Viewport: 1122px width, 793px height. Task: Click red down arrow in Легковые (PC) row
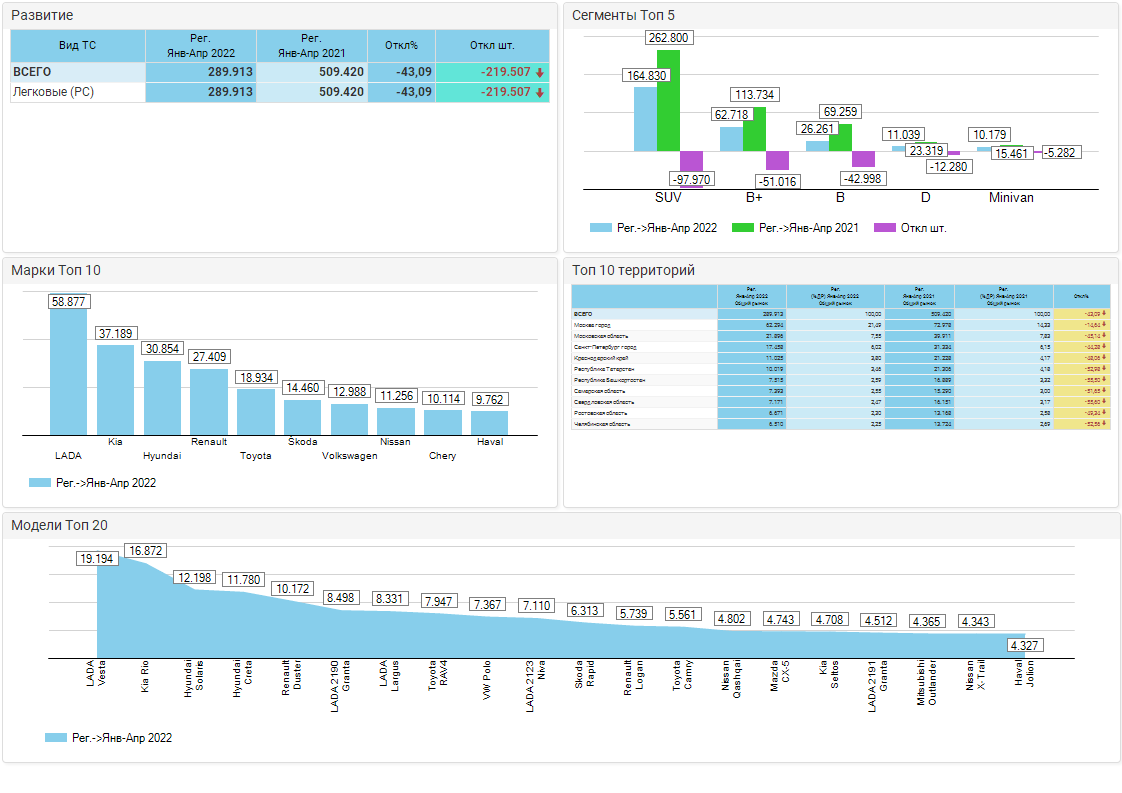(540, 93)
